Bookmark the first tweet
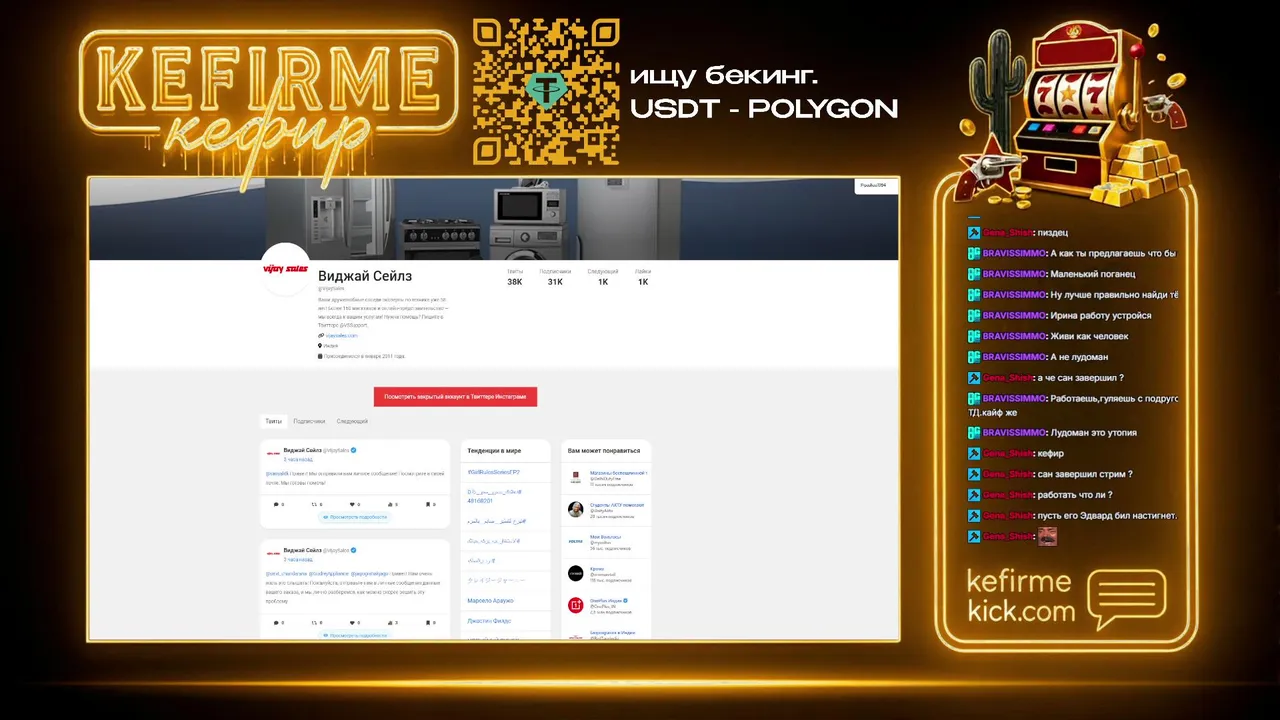This screenshot has height=720, width=1280. click(430, 505)
